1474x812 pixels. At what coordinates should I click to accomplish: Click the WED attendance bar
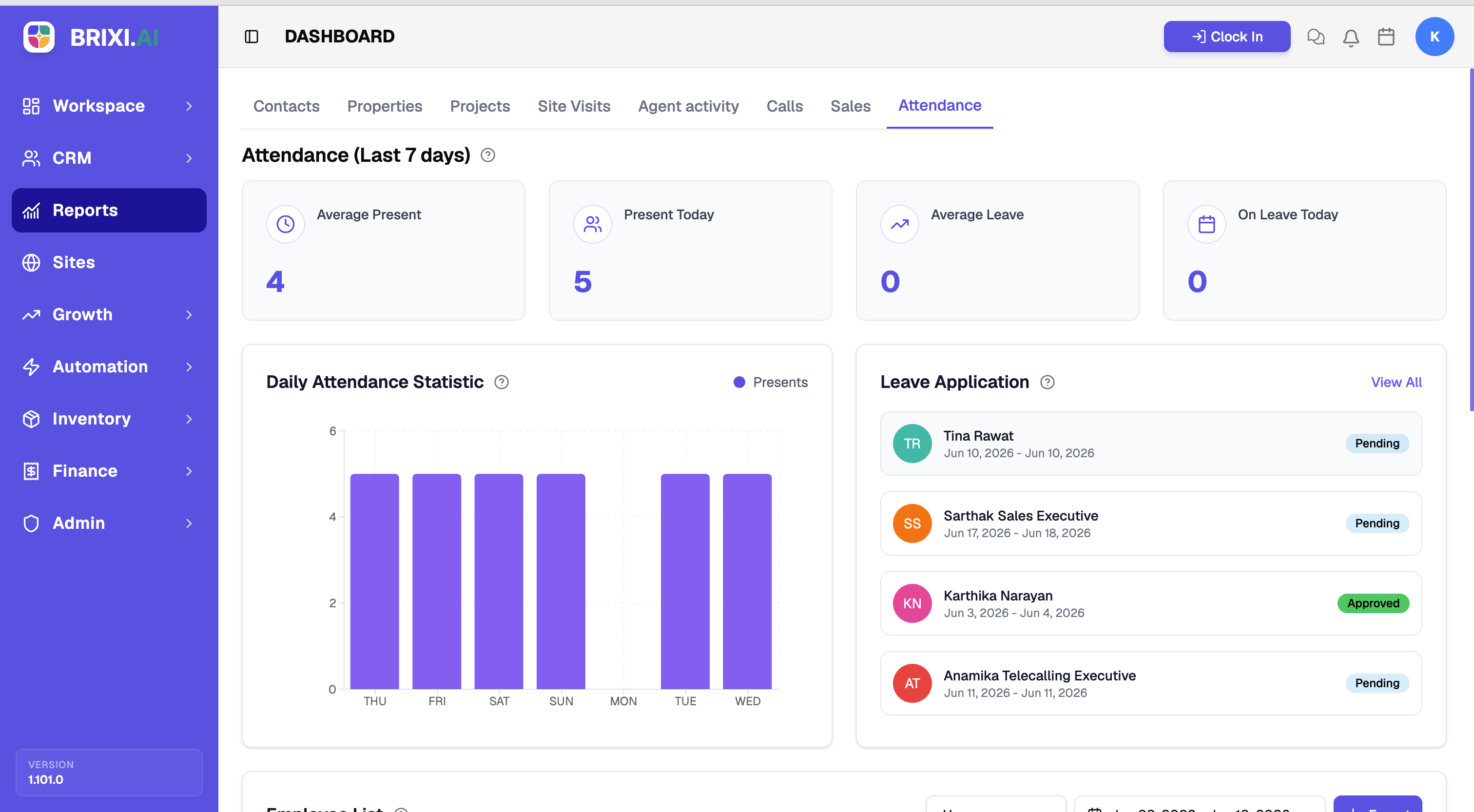point(747,581)
